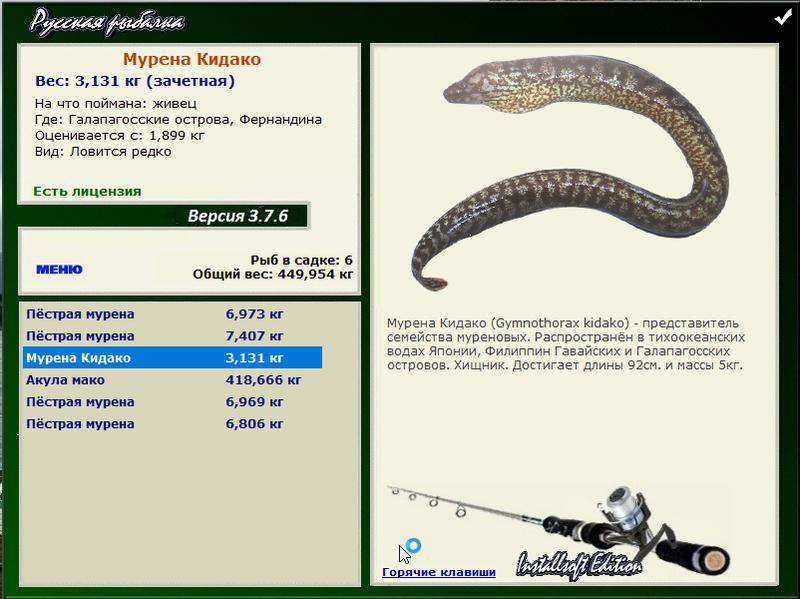The image size is (800, 599).
Task: Click the Рыб в садке: 6 counter
Action: click(302, 260)
